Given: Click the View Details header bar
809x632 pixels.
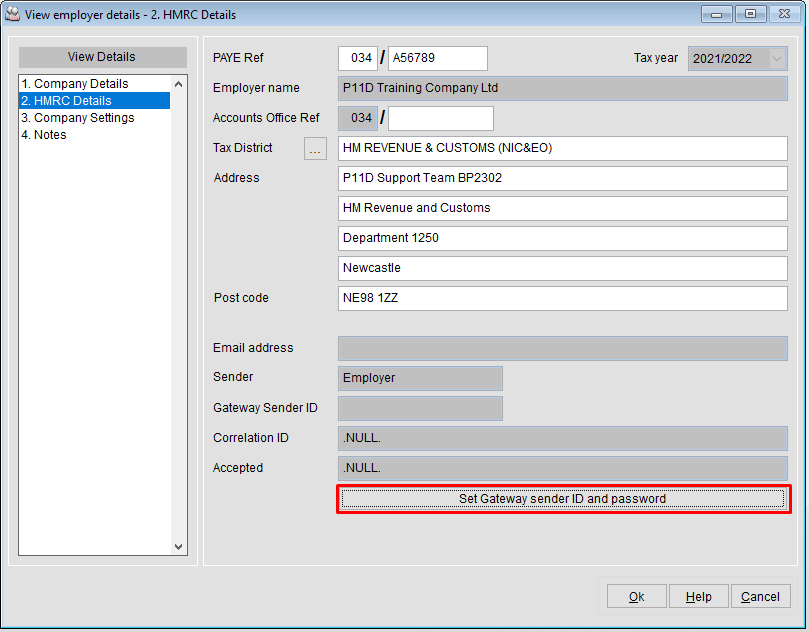Looking at the screenshot, I should [102, 57].
